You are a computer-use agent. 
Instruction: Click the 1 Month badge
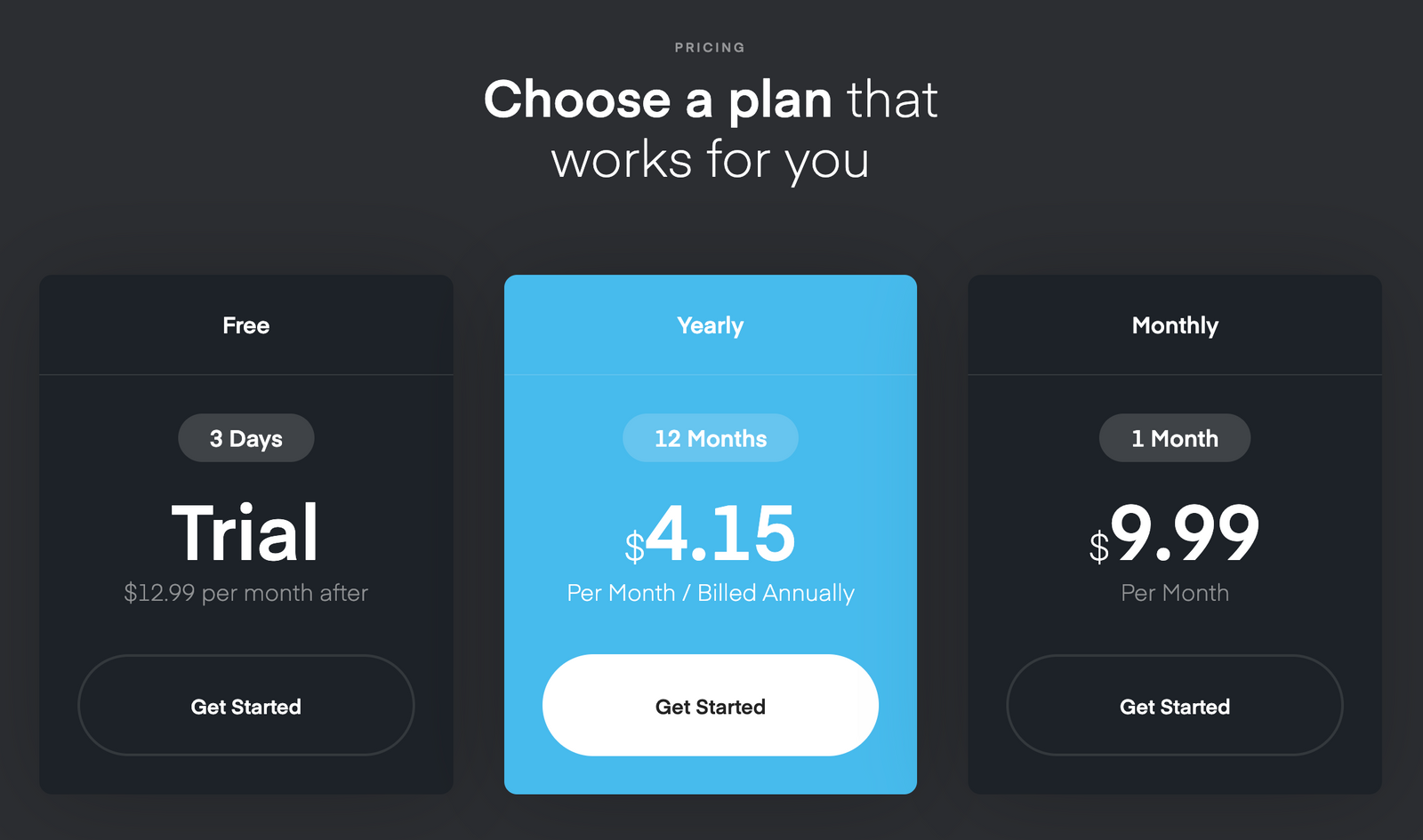[x=1174, y=438]
